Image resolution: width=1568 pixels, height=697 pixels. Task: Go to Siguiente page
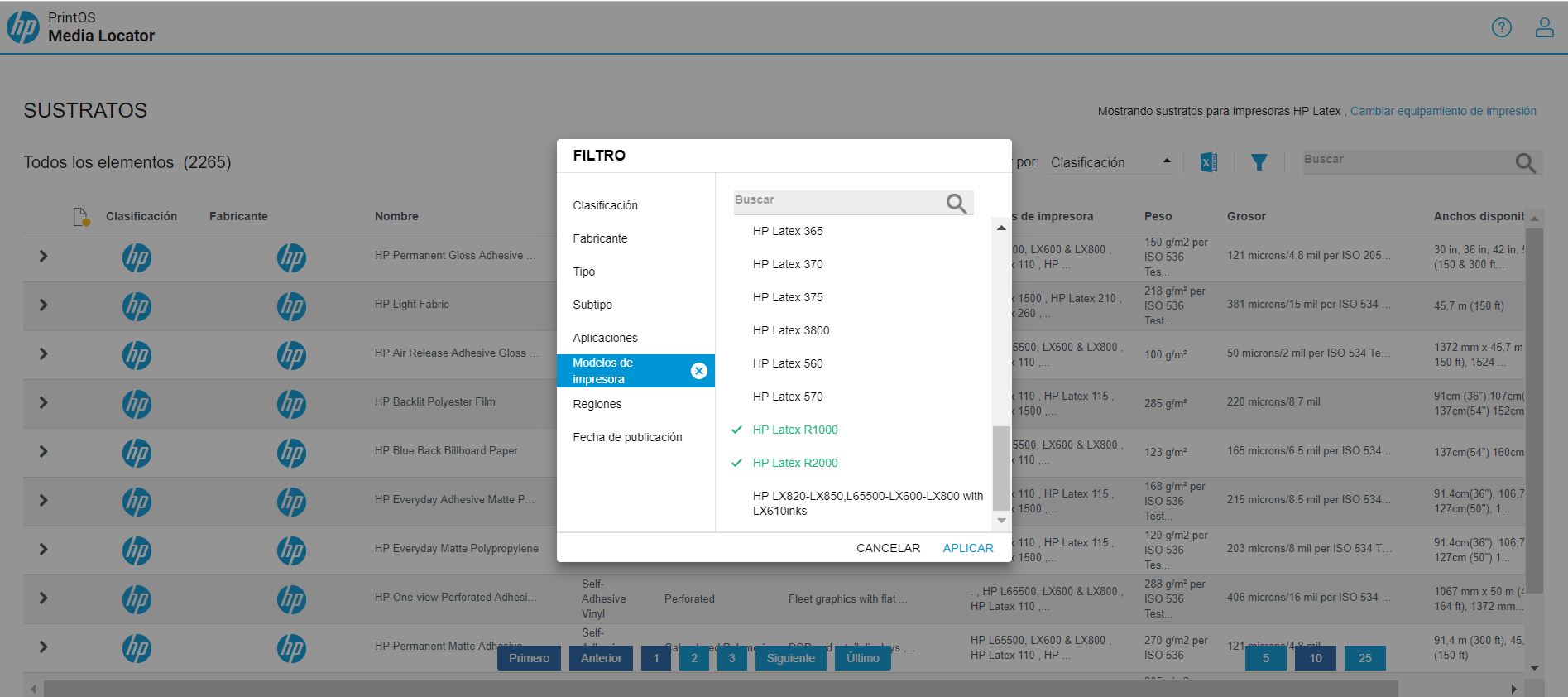point(790,658)
